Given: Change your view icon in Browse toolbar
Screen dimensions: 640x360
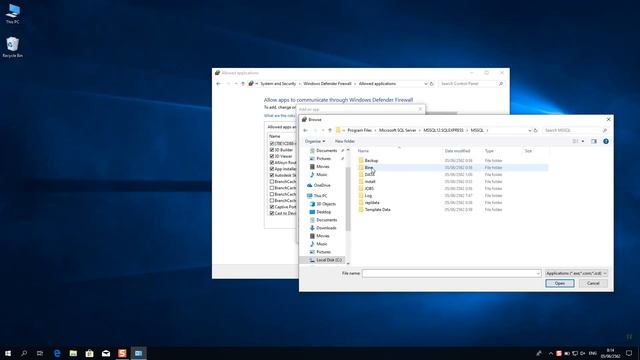Looking at the screenshot, I should [576, 141].
